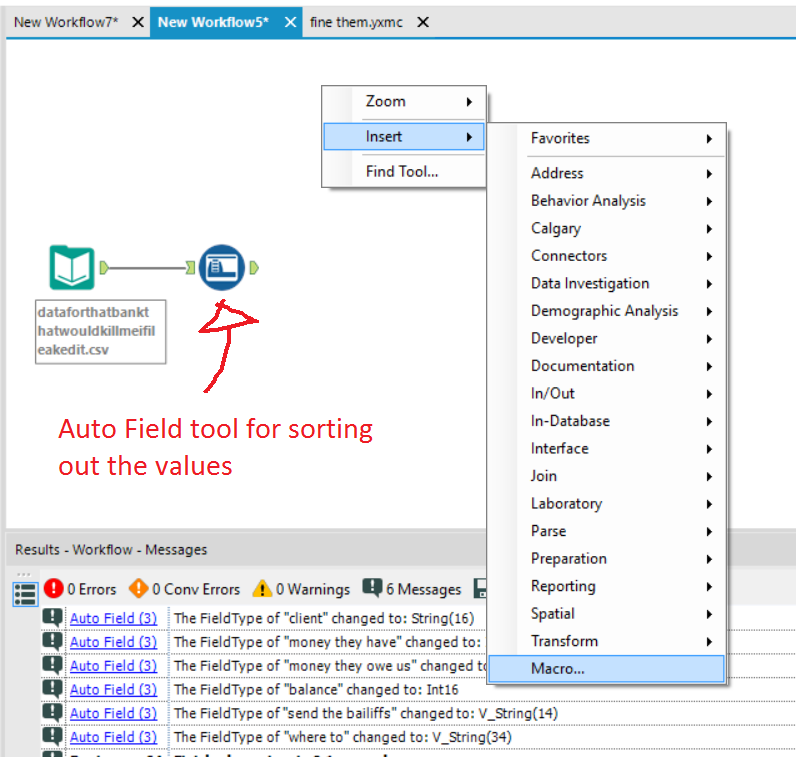Click the orange Conv Errors filter icon

tap(138, 589)
